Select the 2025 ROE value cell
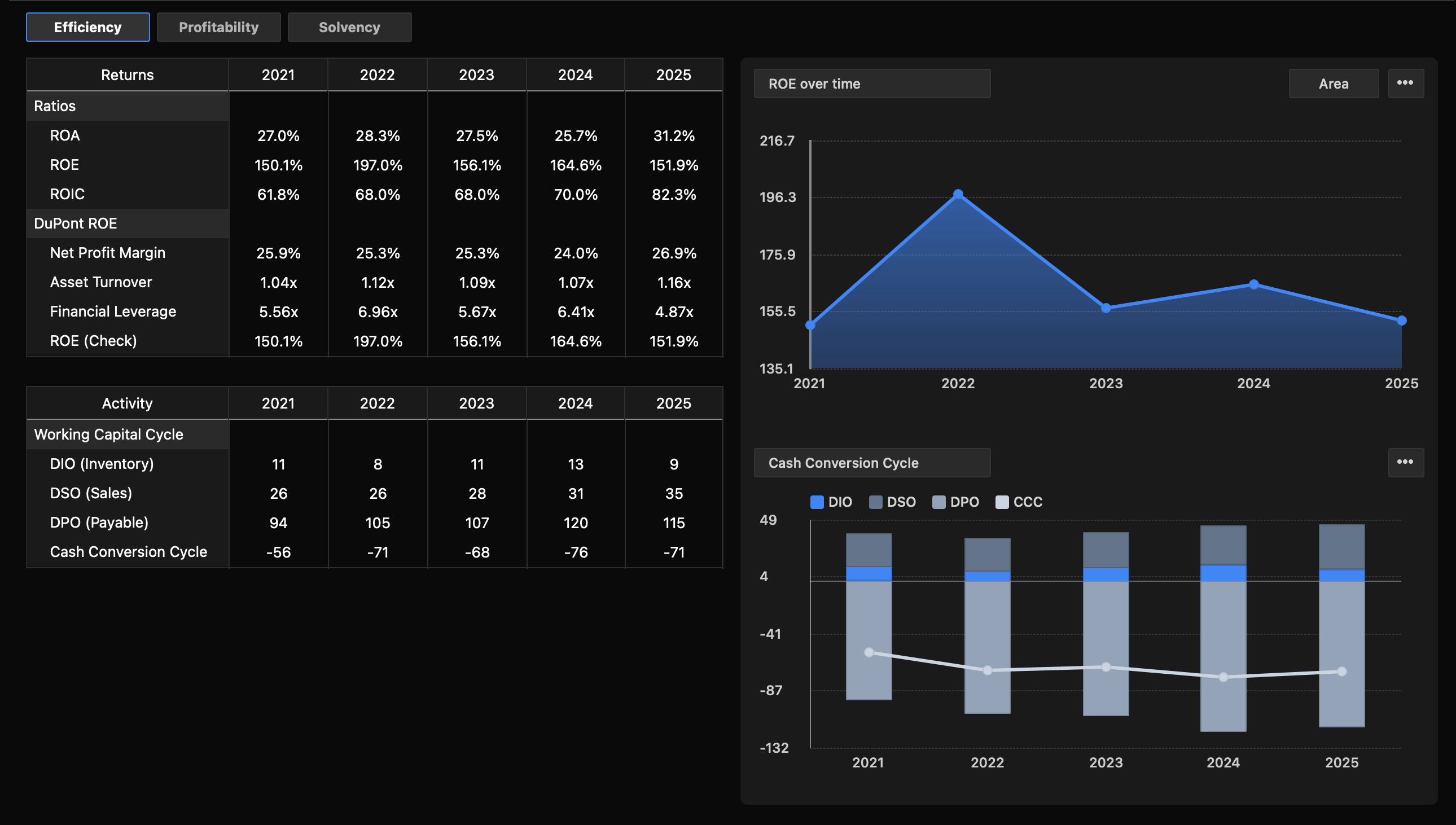 pyautogui.click(x=674, y=165)
